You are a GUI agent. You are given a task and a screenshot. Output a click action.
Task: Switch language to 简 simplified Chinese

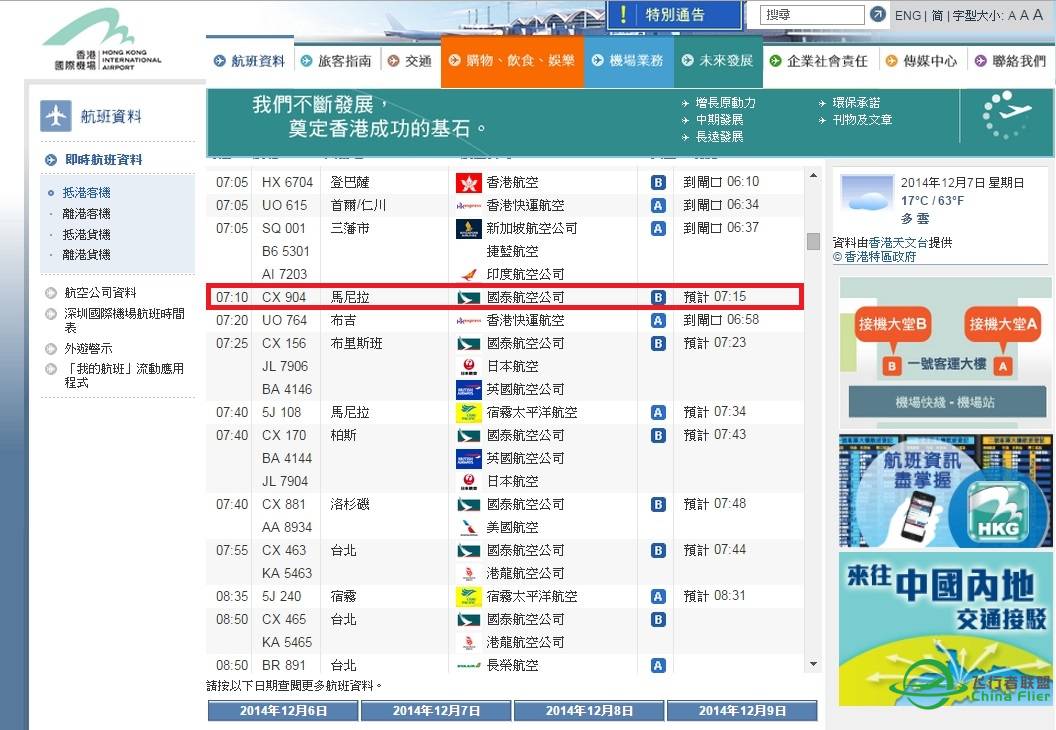(x=937, y=15)
